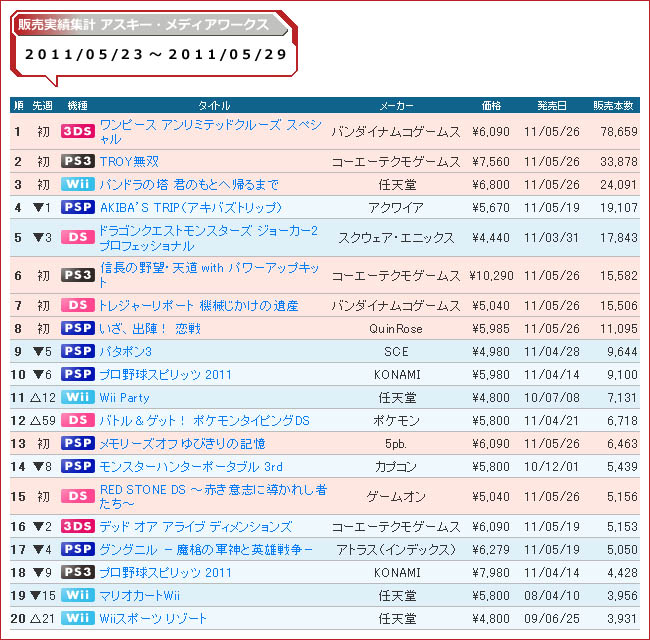The image size is (650, 640).
Task: Click the PSP badge beside グングニル
Action: pyautogui.click(x=78, y=549)
